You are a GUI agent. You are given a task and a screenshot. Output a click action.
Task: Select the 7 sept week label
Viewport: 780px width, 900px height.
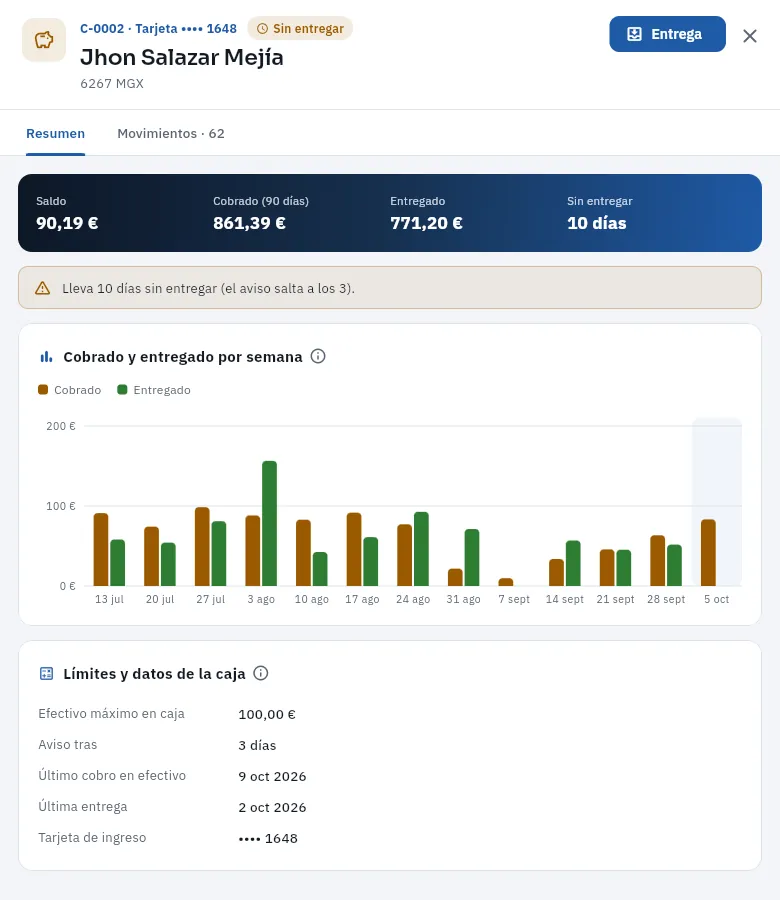(x=514, y=599)
